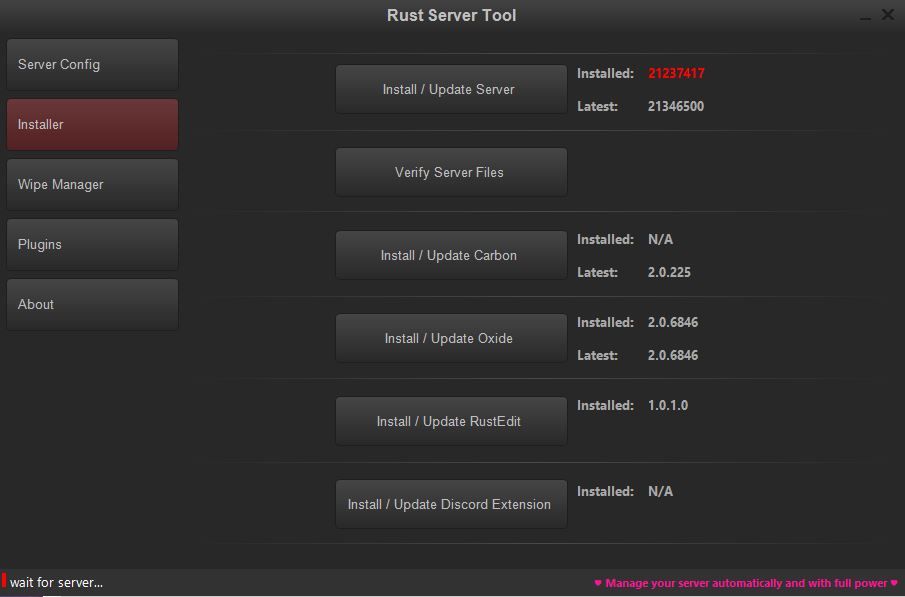Click the red status indicator bar

click(x=4, y=581)
